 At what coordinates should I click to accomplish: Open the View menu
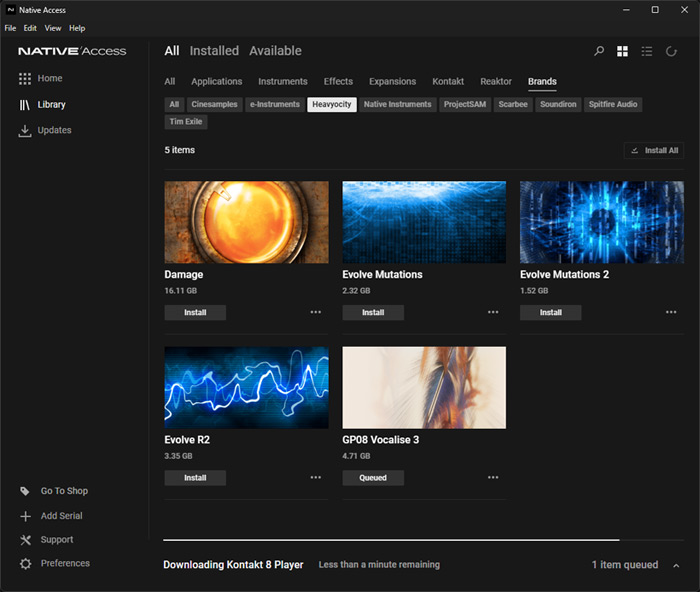tap(53, 28)
